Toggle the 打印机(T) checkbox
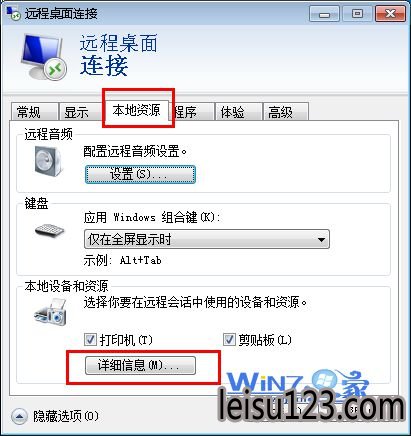This screenshot has height=436, width=411. (x=90, y=340)
